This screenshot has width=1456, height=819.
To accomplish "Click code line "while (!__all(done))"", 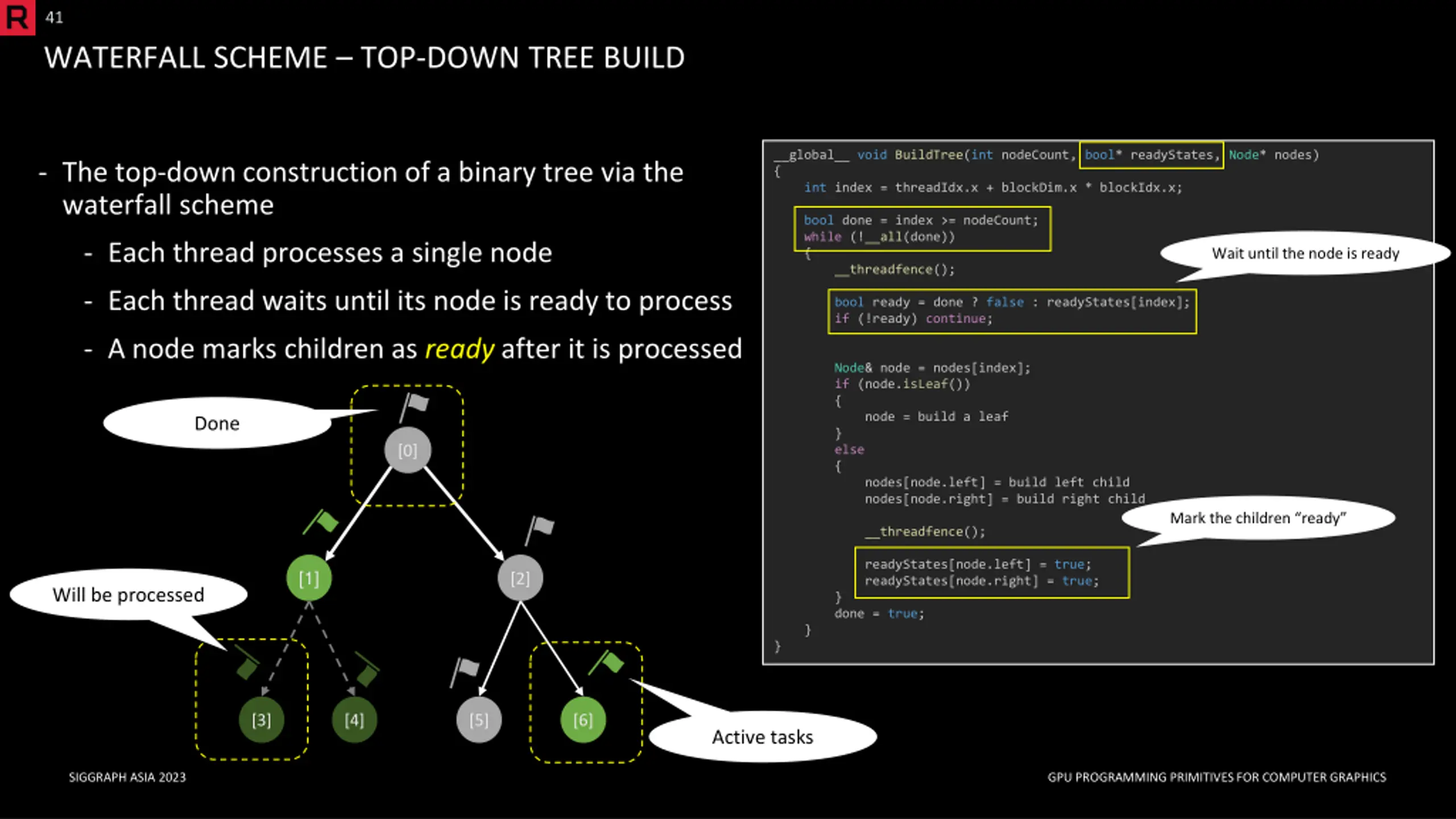I will point(879,237).
